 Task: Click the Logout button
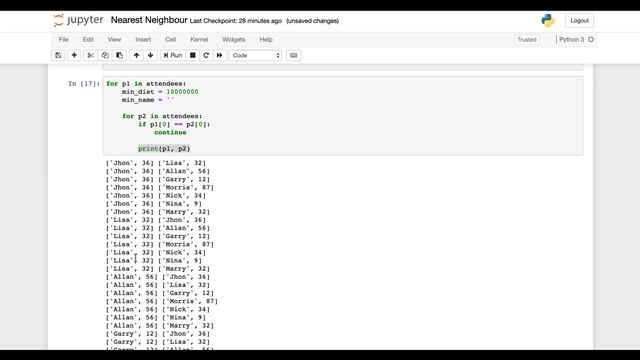click(x=580, y=20)
